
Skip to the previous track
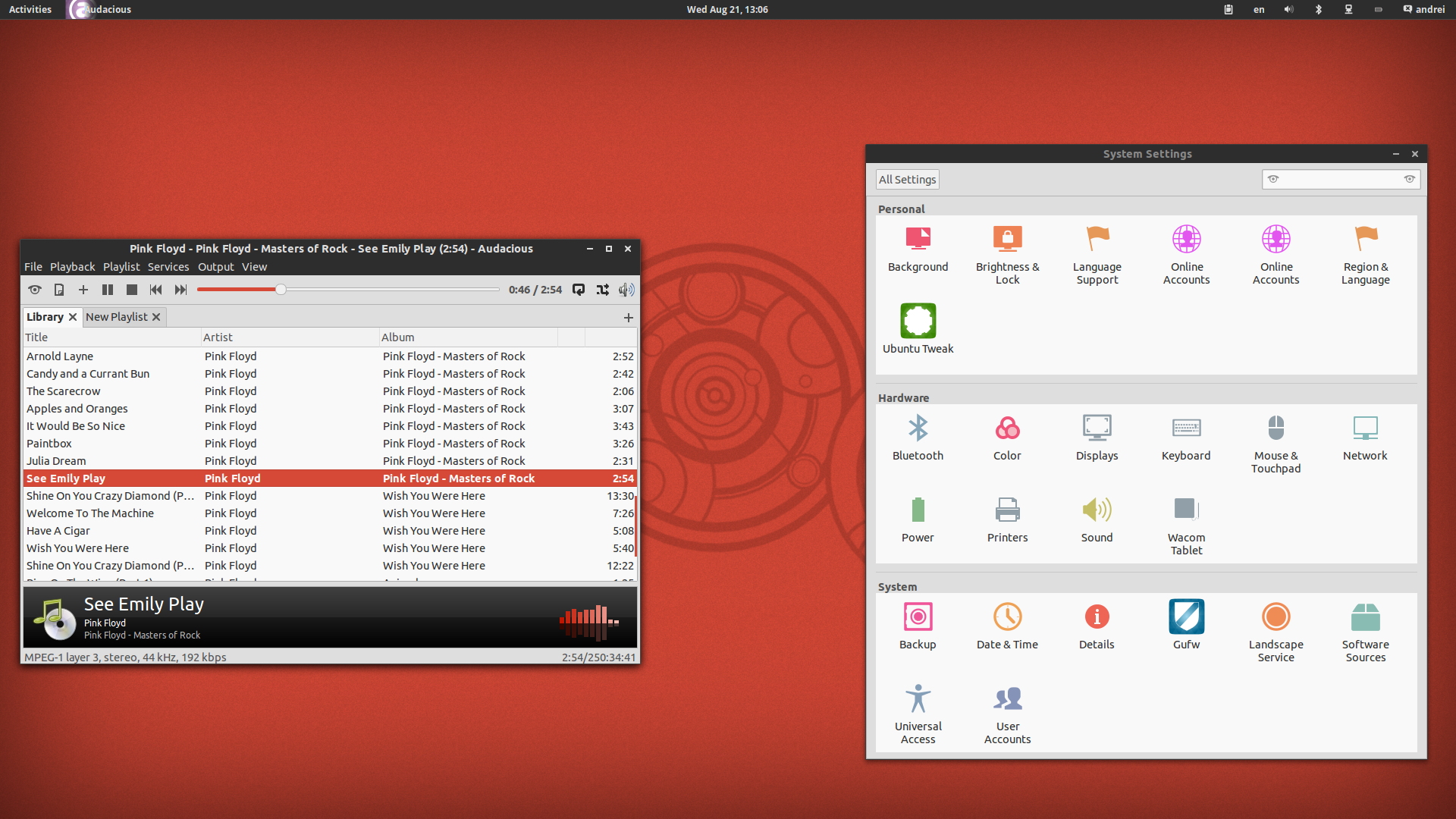[x=156, y=290]
